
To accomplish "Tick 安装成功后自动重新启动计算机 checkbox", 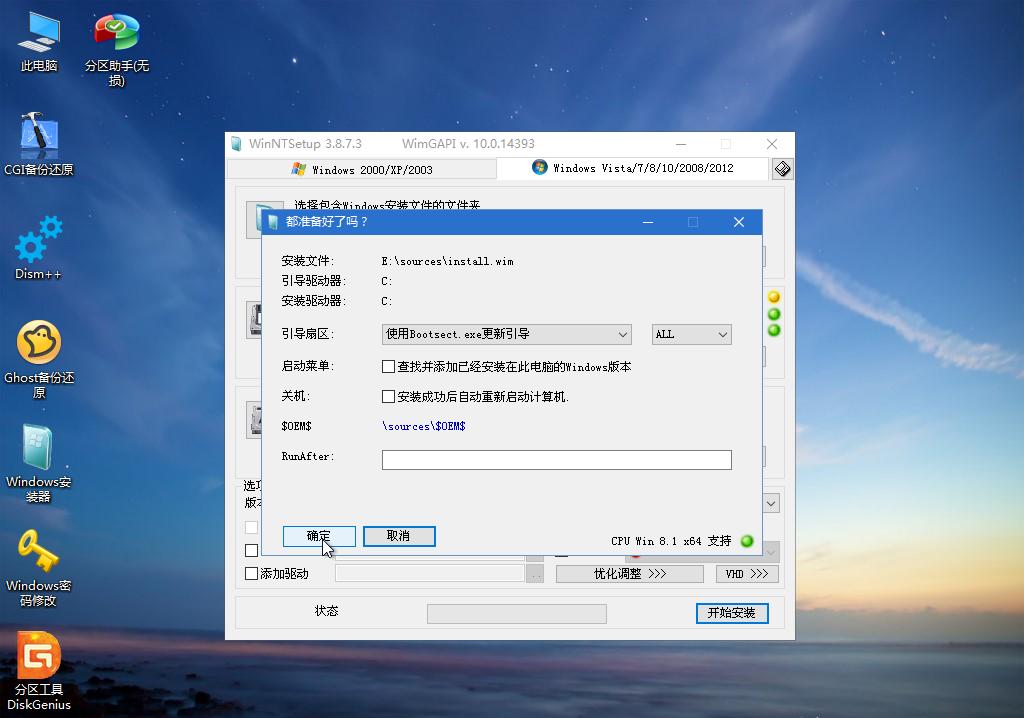I will click(389, 397).
